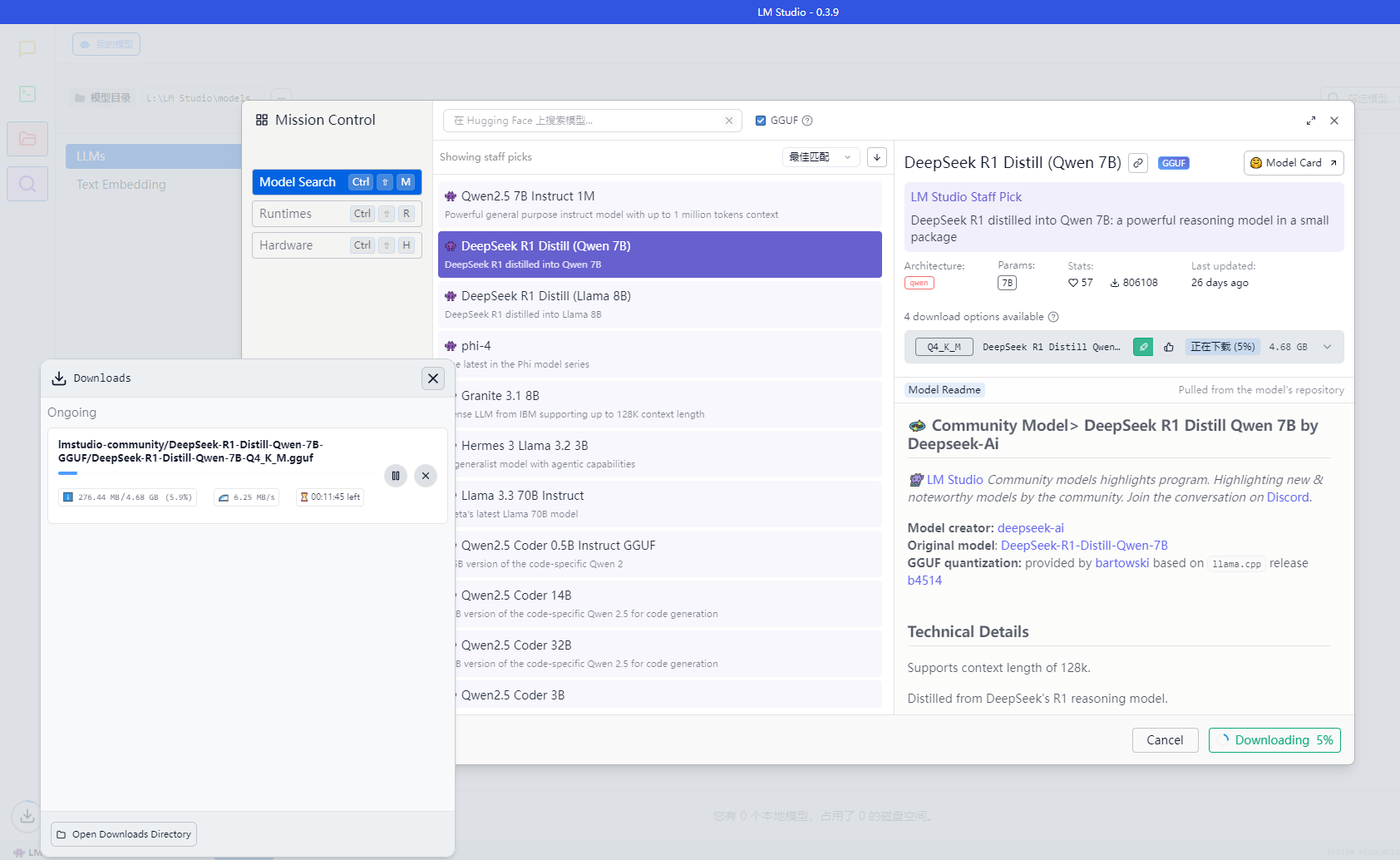Image resolution: width=1400 pixels, height=860 pixels.
Task: Click the GGUF format badge
Action: point(1174,163)
